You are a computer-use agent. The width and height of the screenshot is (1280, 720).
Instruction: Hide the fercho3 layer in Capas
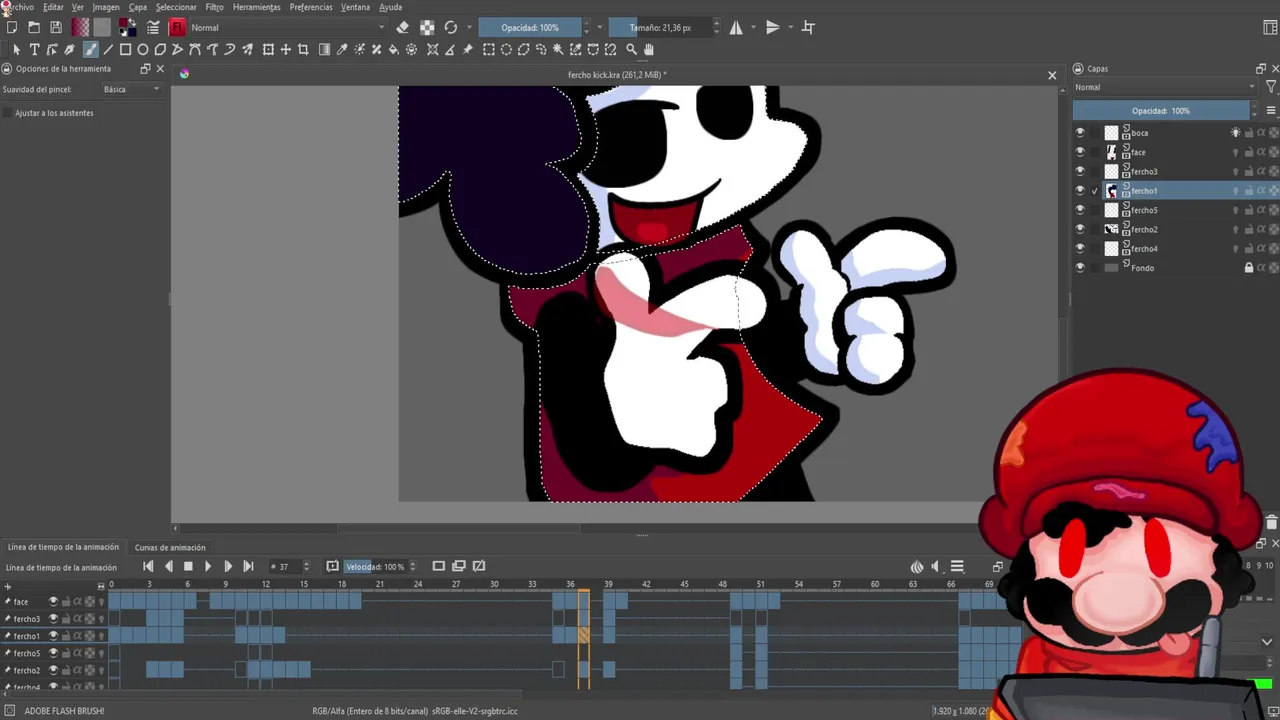(1079, 171)
